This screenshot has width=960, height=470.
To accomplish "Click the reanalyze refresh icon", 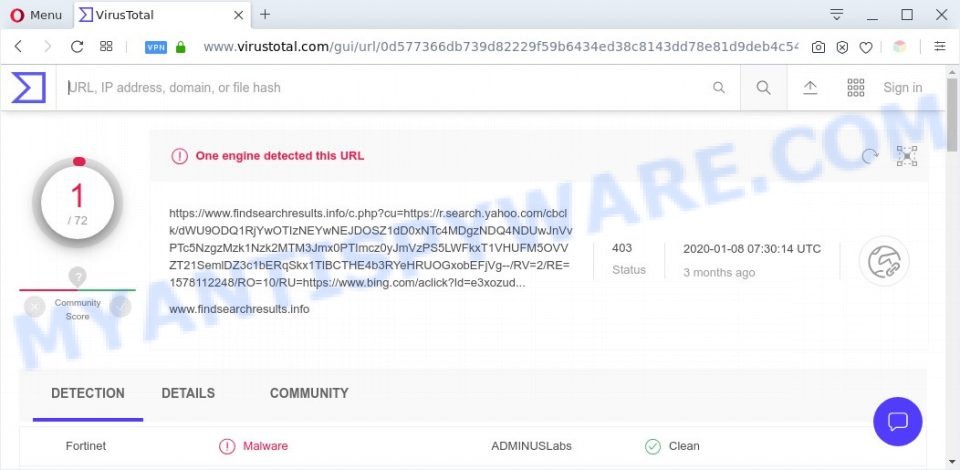I will click(x=870, y=156).
